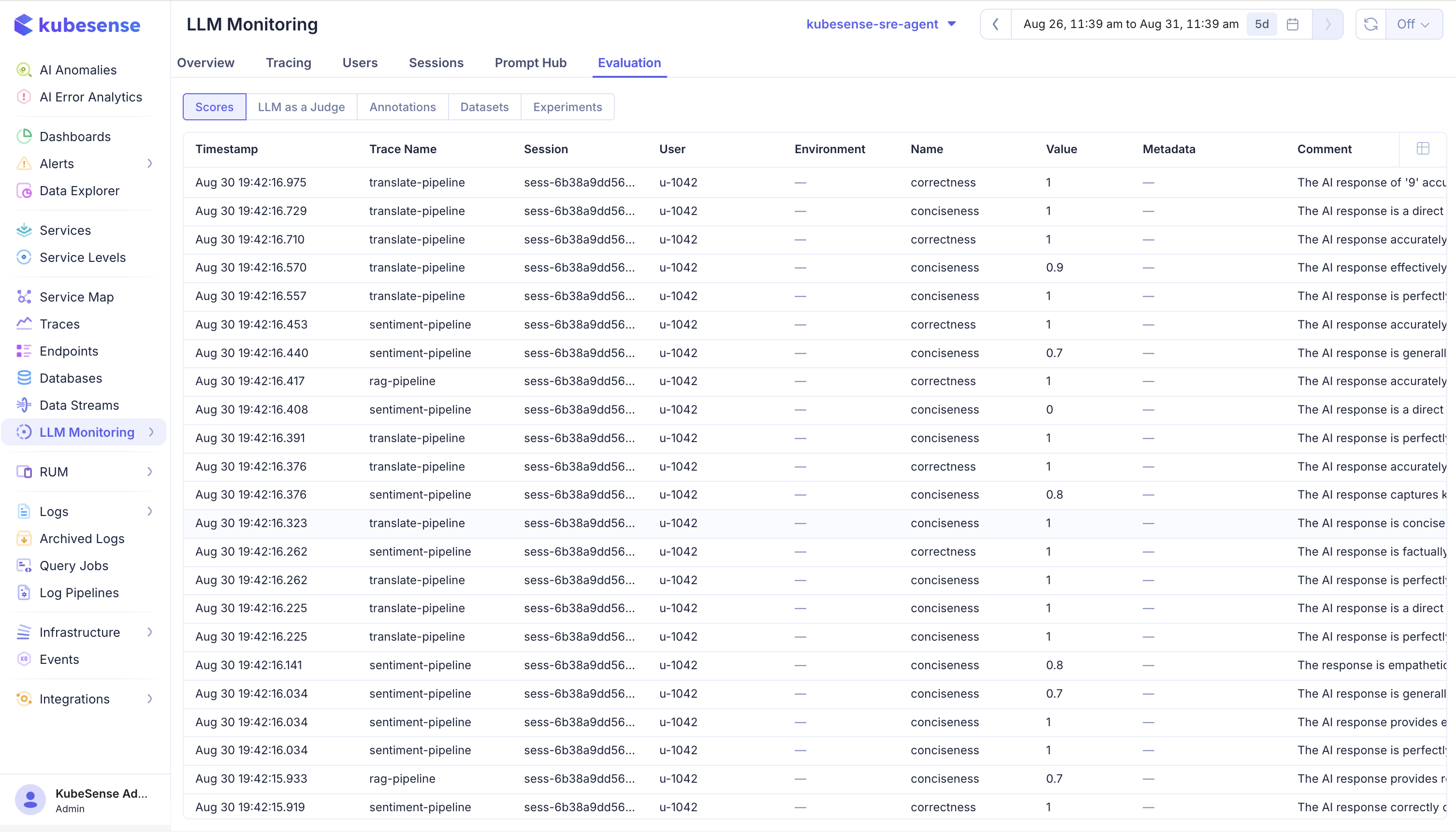Viewport: 1456px width, 832px height.
Task: Open the Sessions tab
Action: pyautogui.click(x=436, y=63)
